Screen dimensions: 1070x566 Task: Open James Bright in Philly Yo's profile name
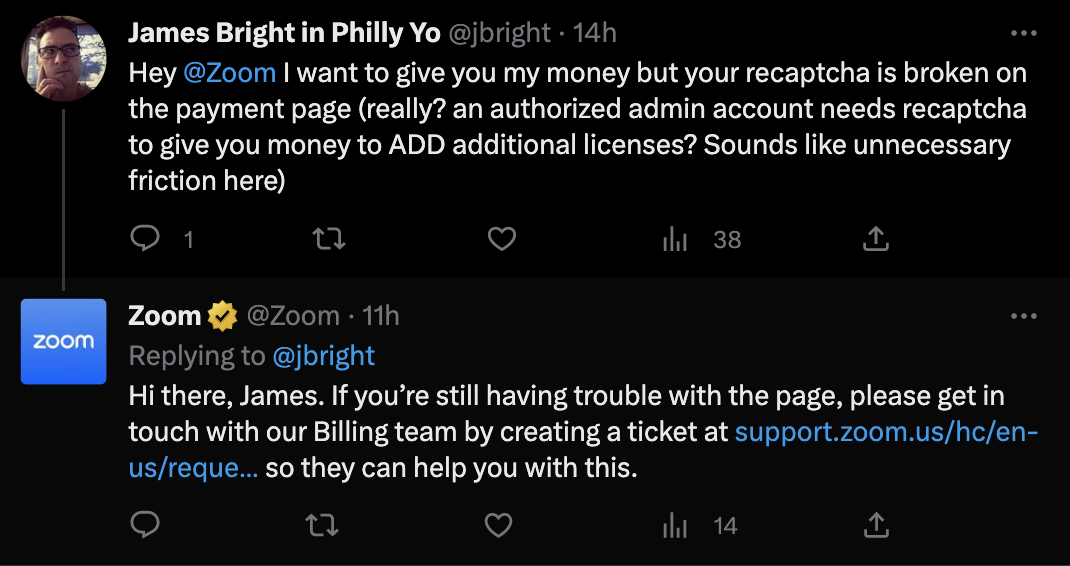coord(284,33)
